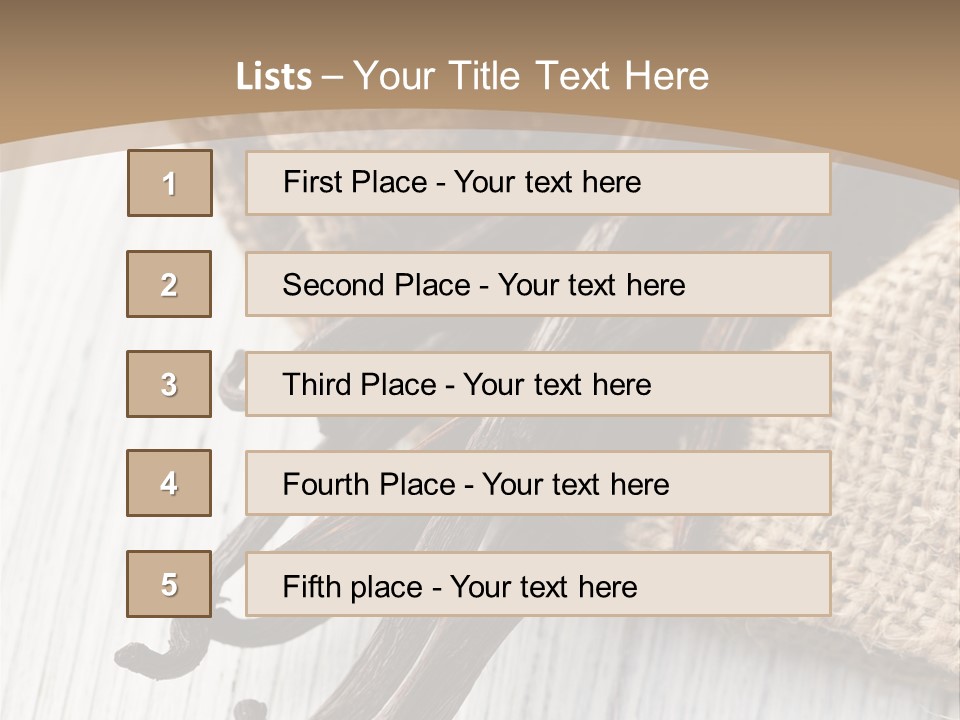Screen dimensions: 960x720
Task: Click the number 4 box
Action: click(x=169, y=483)
